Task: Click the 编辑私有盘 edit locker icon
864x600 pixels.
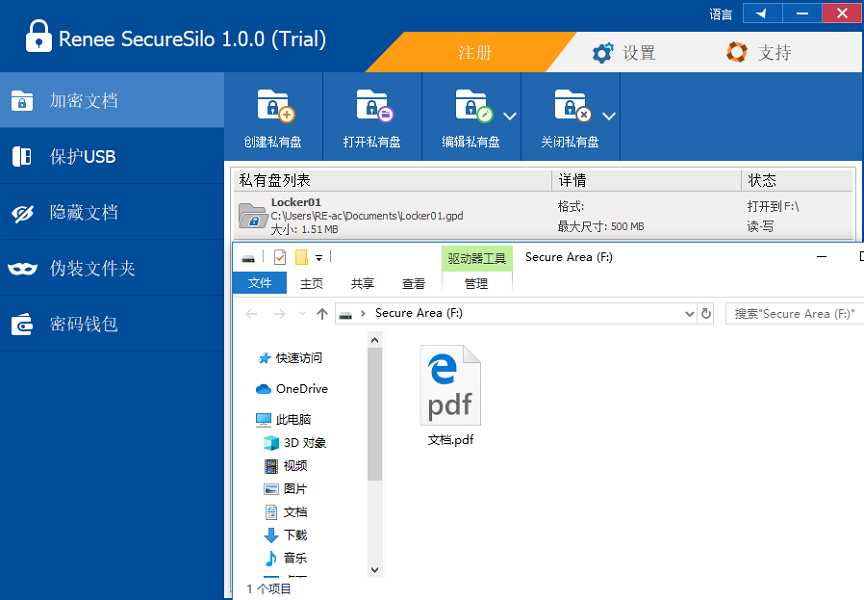Action: pyautogui.click(x=473, y=106)
